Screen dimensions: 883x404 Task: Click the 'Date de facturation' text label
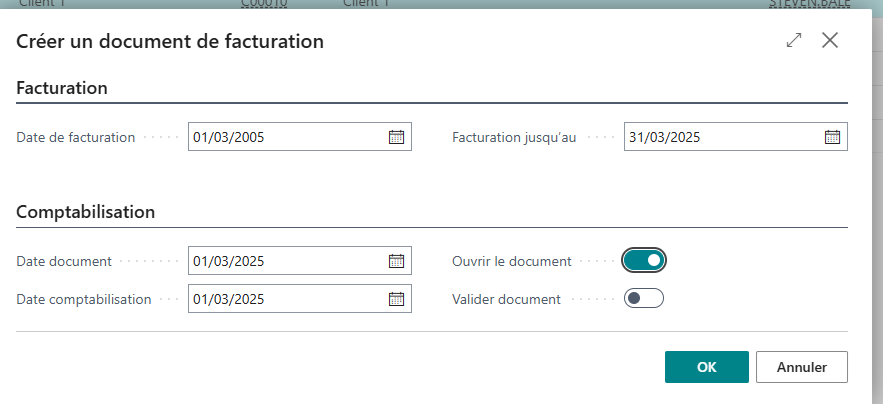tap(76, 138)
